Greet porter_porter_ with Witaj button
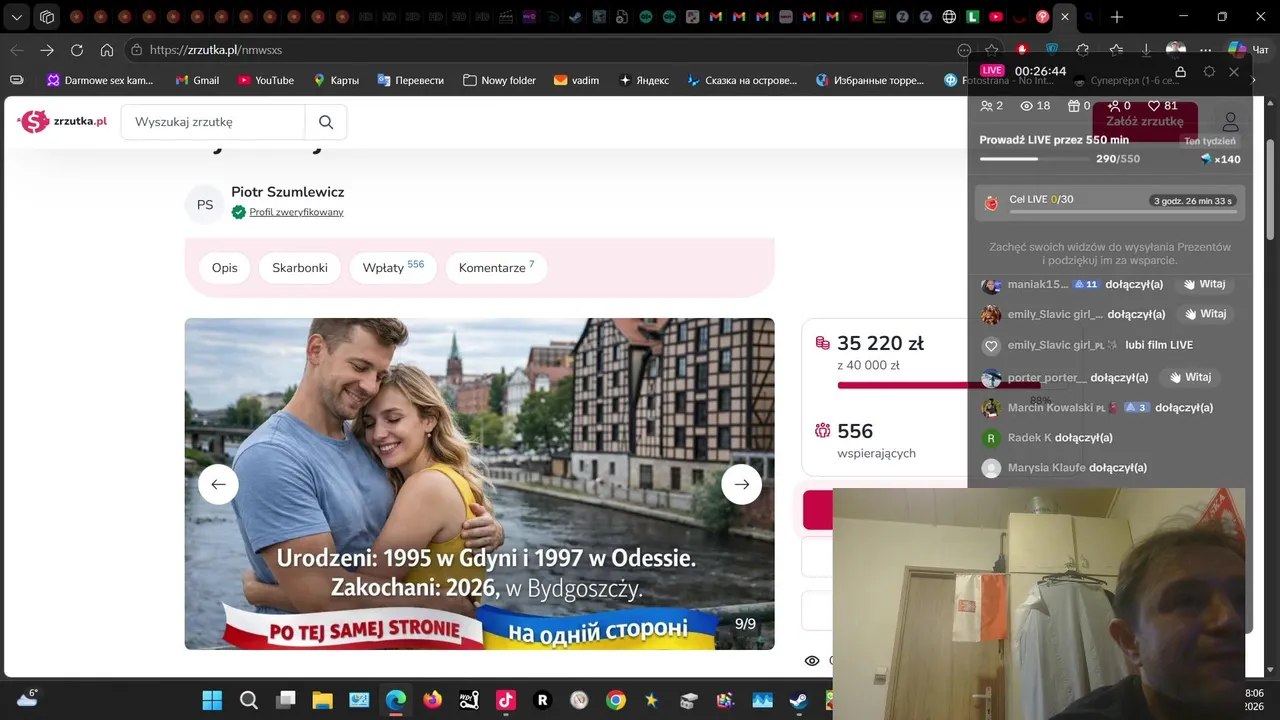The width and height of the screenshot is (1280, 720). 1190,377
